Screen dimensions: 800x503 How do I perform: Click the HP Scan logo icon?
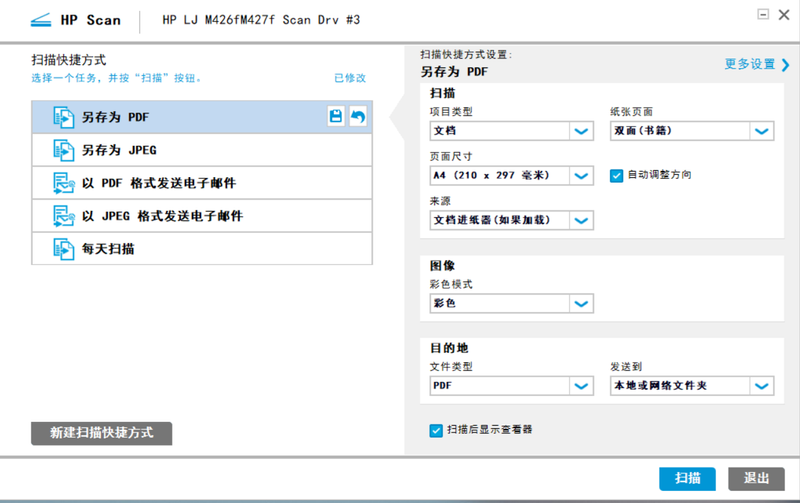pyautogui.click(x=37, y=20)
